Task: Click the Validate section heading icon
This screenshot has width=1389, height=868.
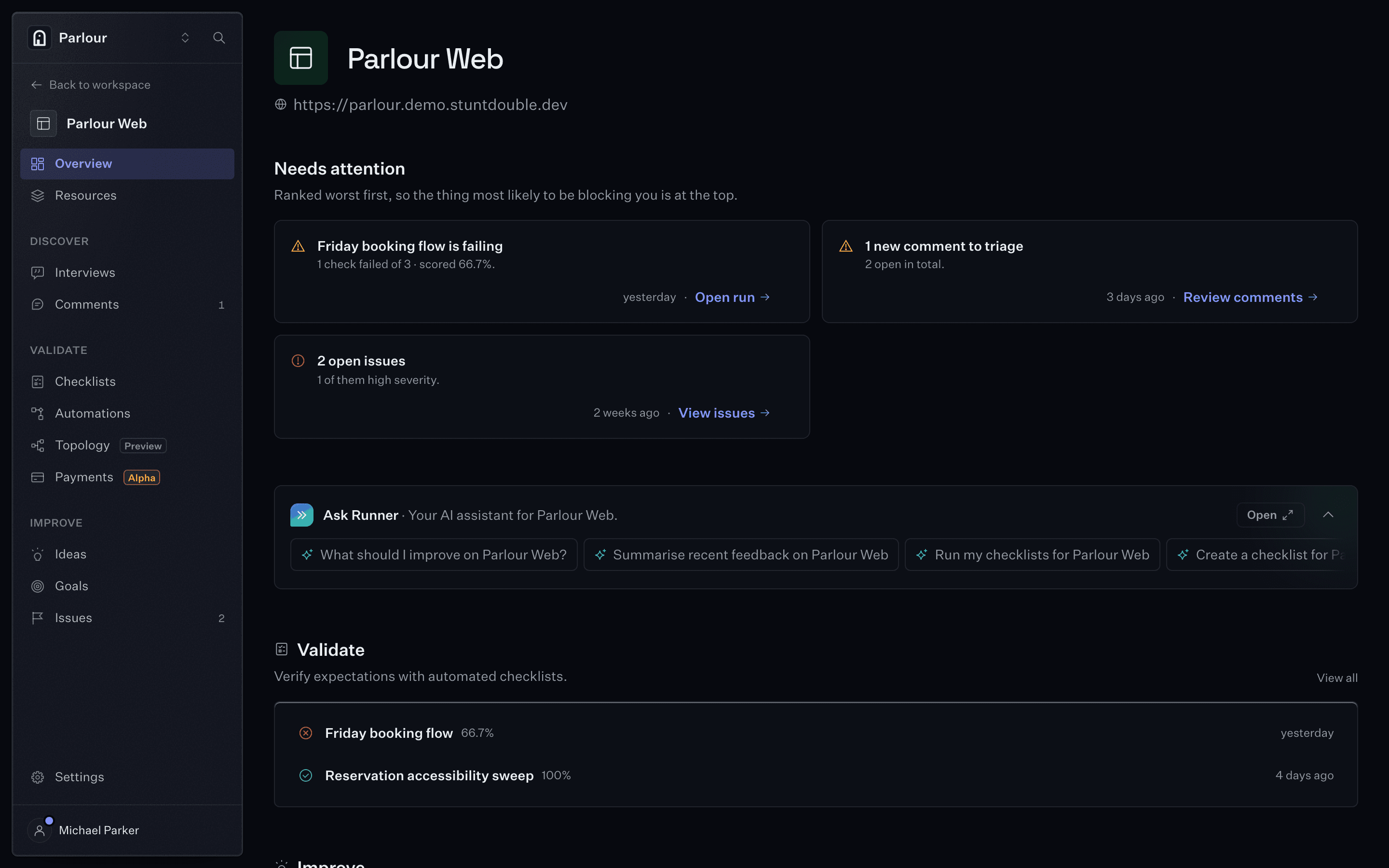Action: pyautogui.click(x=282, y=649)
